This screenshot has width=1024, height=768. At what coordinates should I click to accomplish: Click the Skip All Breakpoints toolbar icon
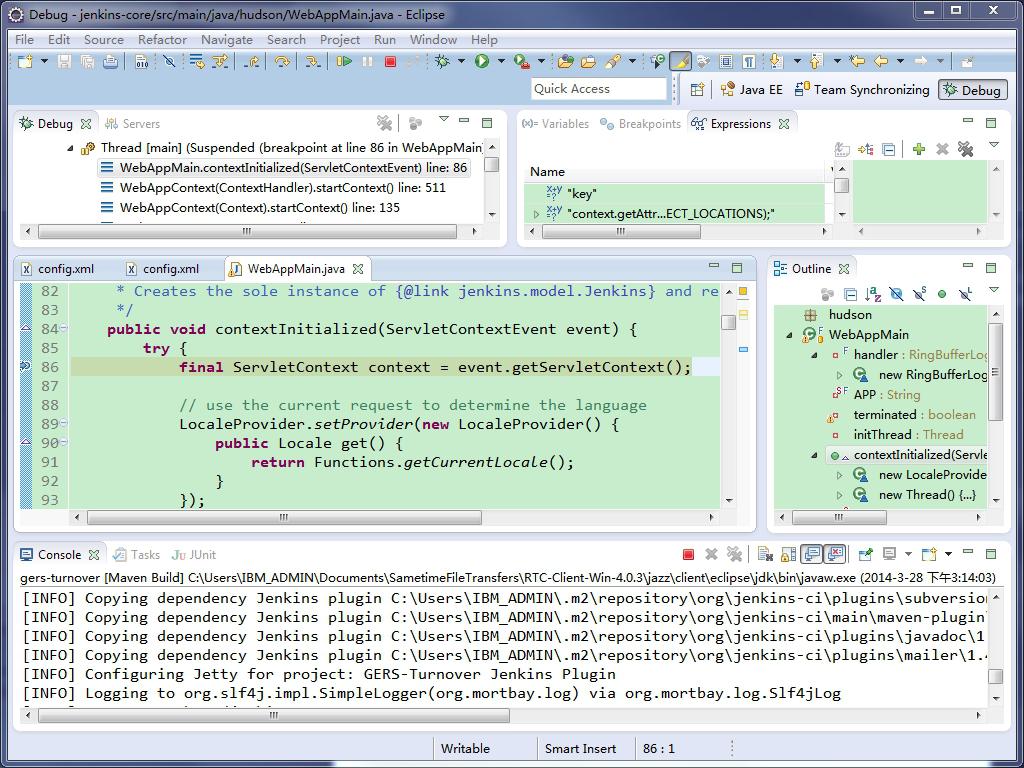[x=169, y=61]
